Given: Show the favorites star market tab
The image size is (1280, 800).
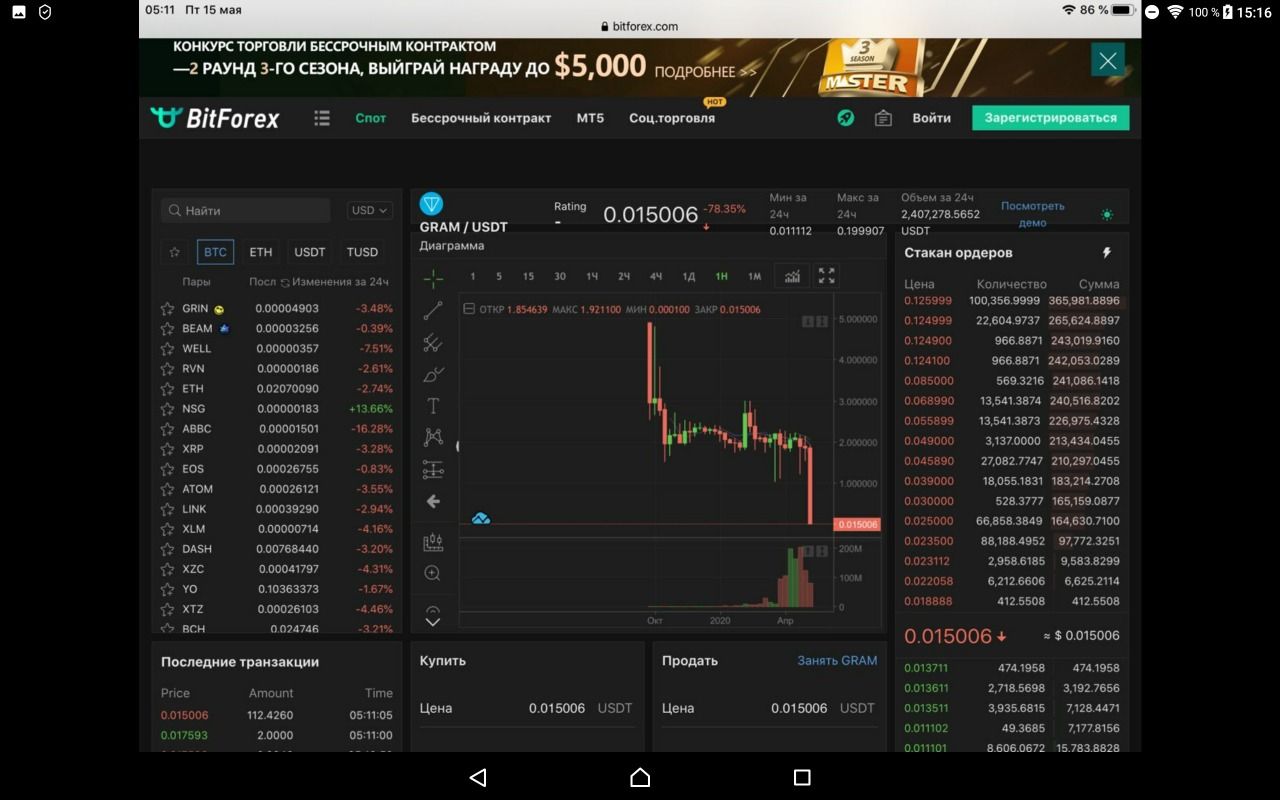Looking at the screenshot, I should pos(175,252).
